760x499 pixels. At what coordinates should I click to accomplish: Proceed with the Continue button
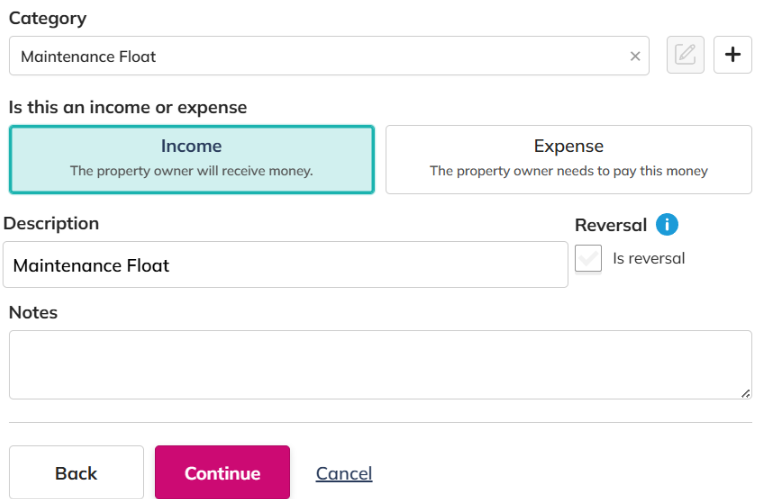tap(222, 472)
